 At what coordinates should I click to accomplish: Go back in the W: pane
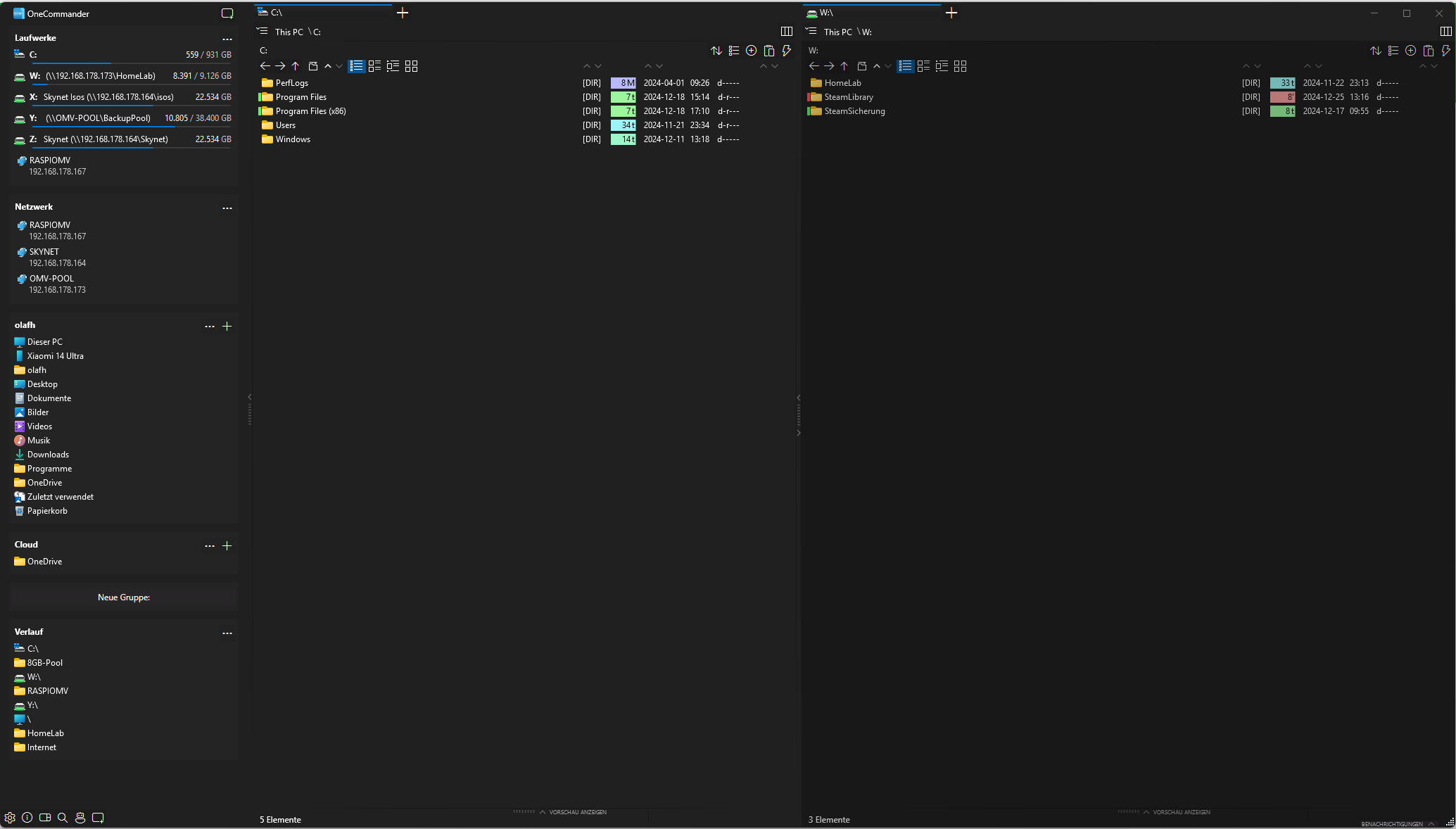click(x=814, y=66)
